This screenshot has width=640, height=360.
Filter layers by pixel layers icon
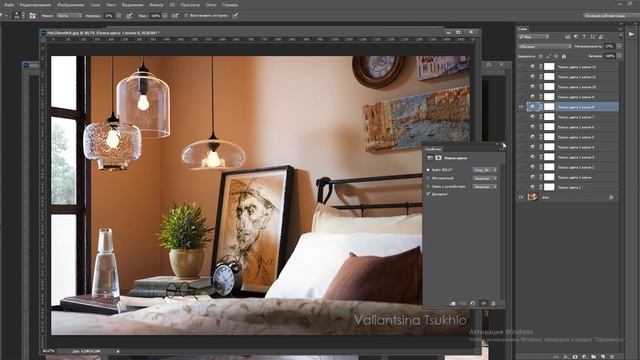[567, 37]
